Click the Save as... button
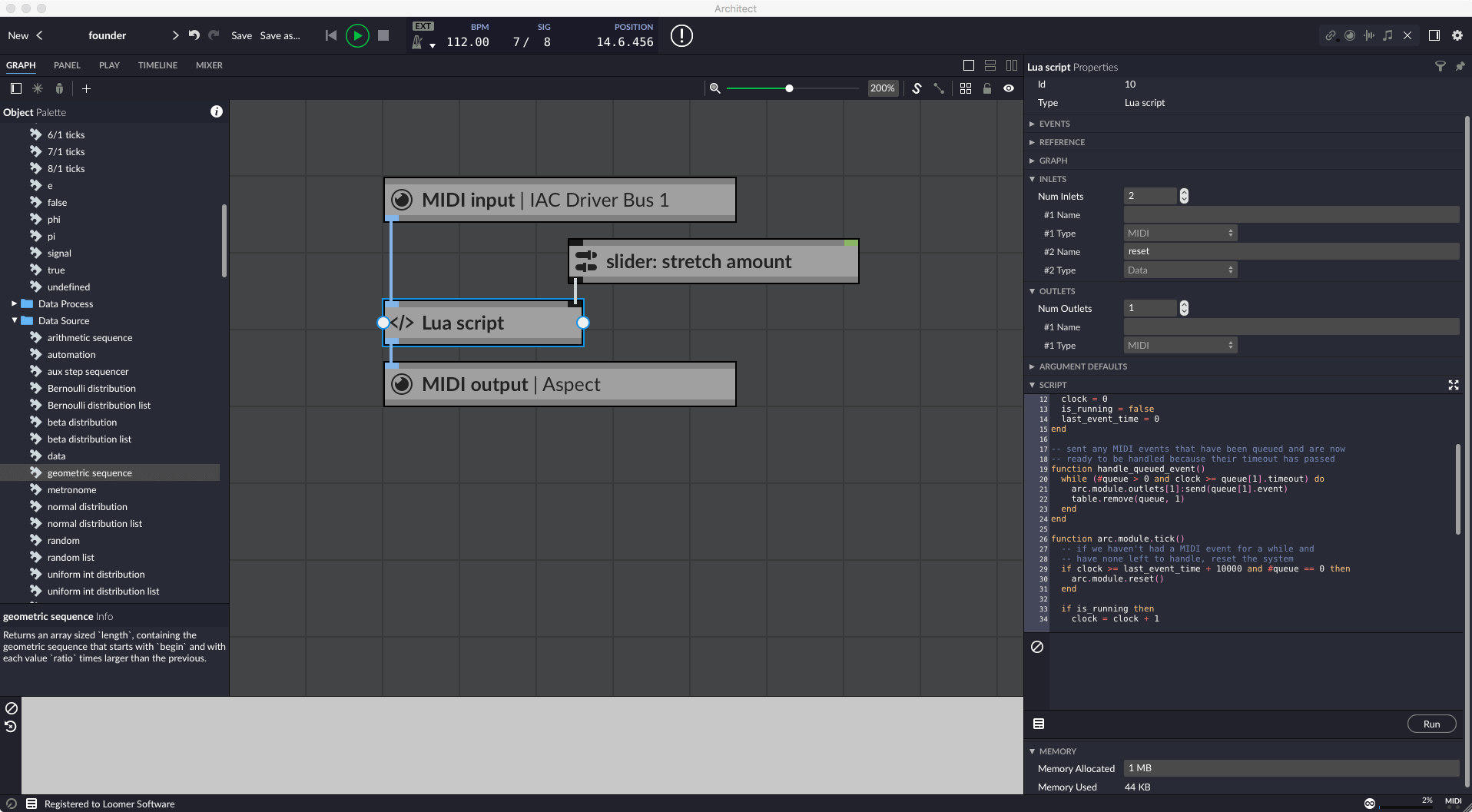Screen dimensions: 1472x812 click(x=280, y=35)
